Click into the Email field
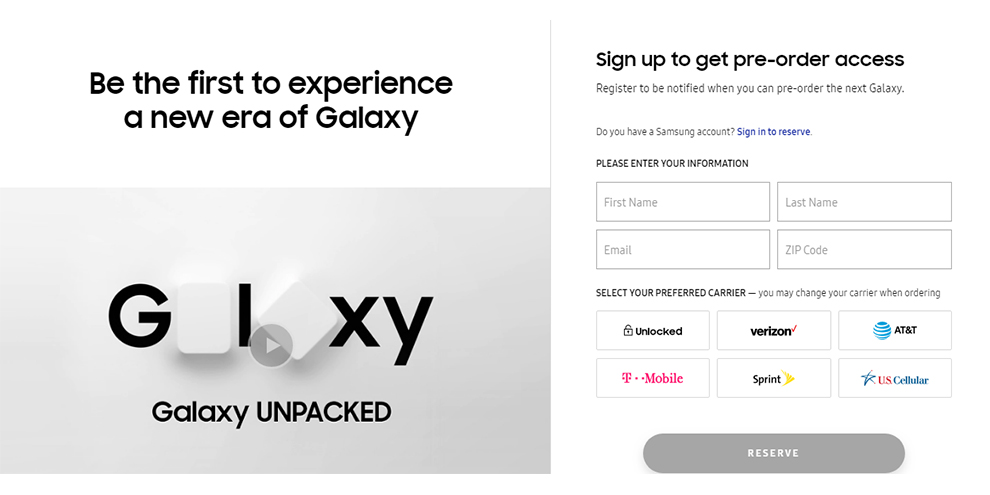Image resolution: width=990 pixels, height=495 pixels. 683,249
